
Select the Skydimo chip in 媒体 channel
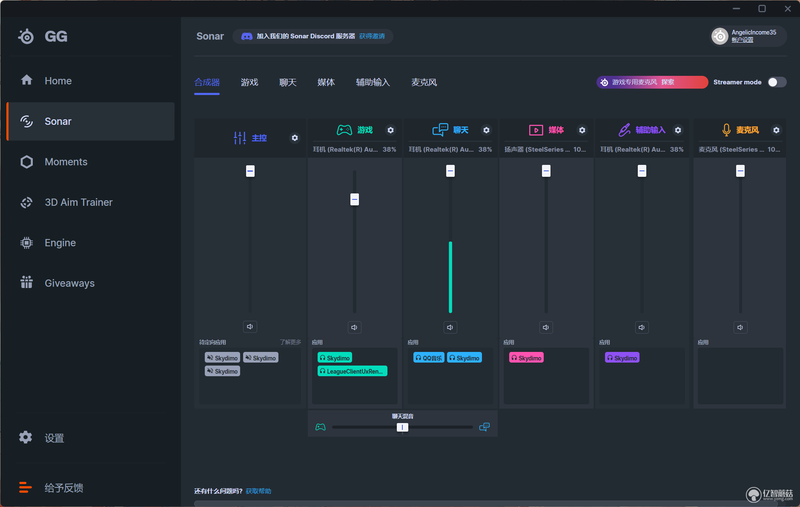click(526, 358)
